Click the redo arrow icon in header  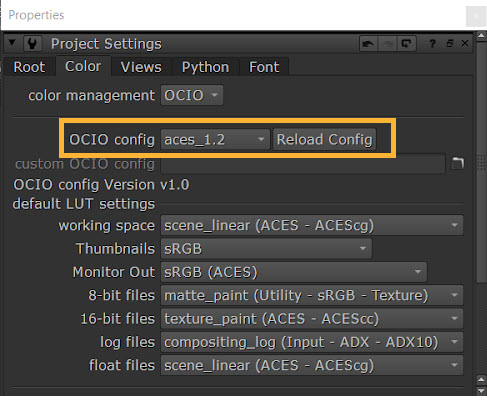pyautogui.click(x=387, y=43)
